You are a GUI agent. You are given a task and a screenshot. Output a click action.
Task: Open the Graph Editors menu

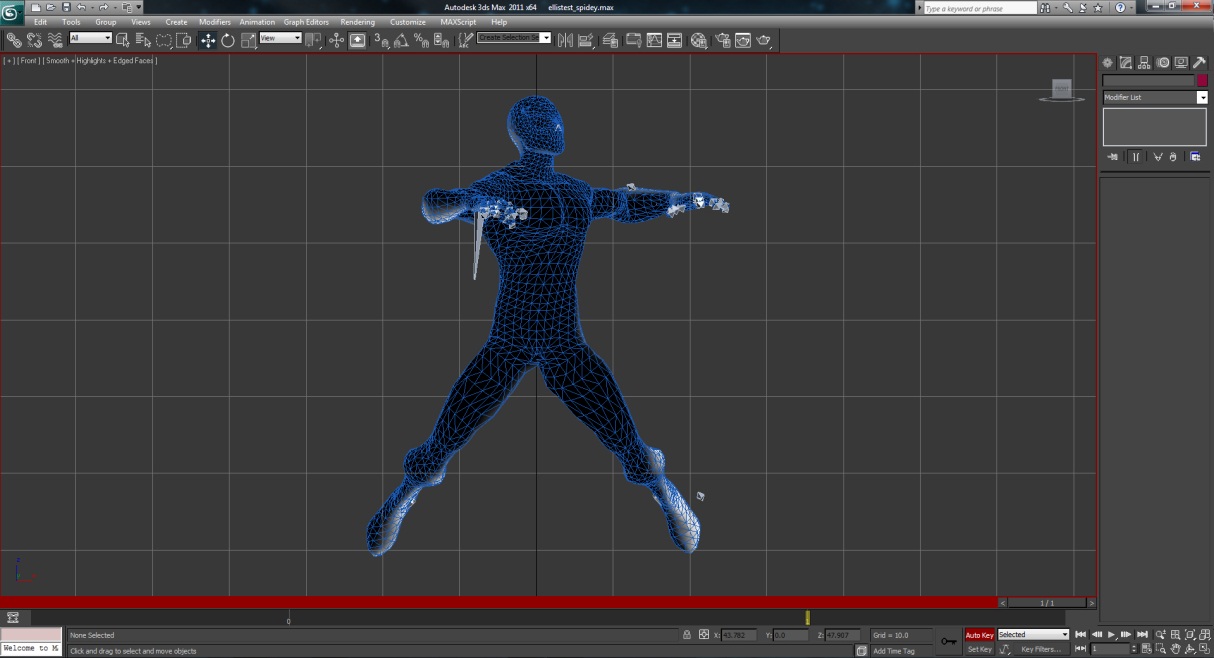tap(306, 22)
